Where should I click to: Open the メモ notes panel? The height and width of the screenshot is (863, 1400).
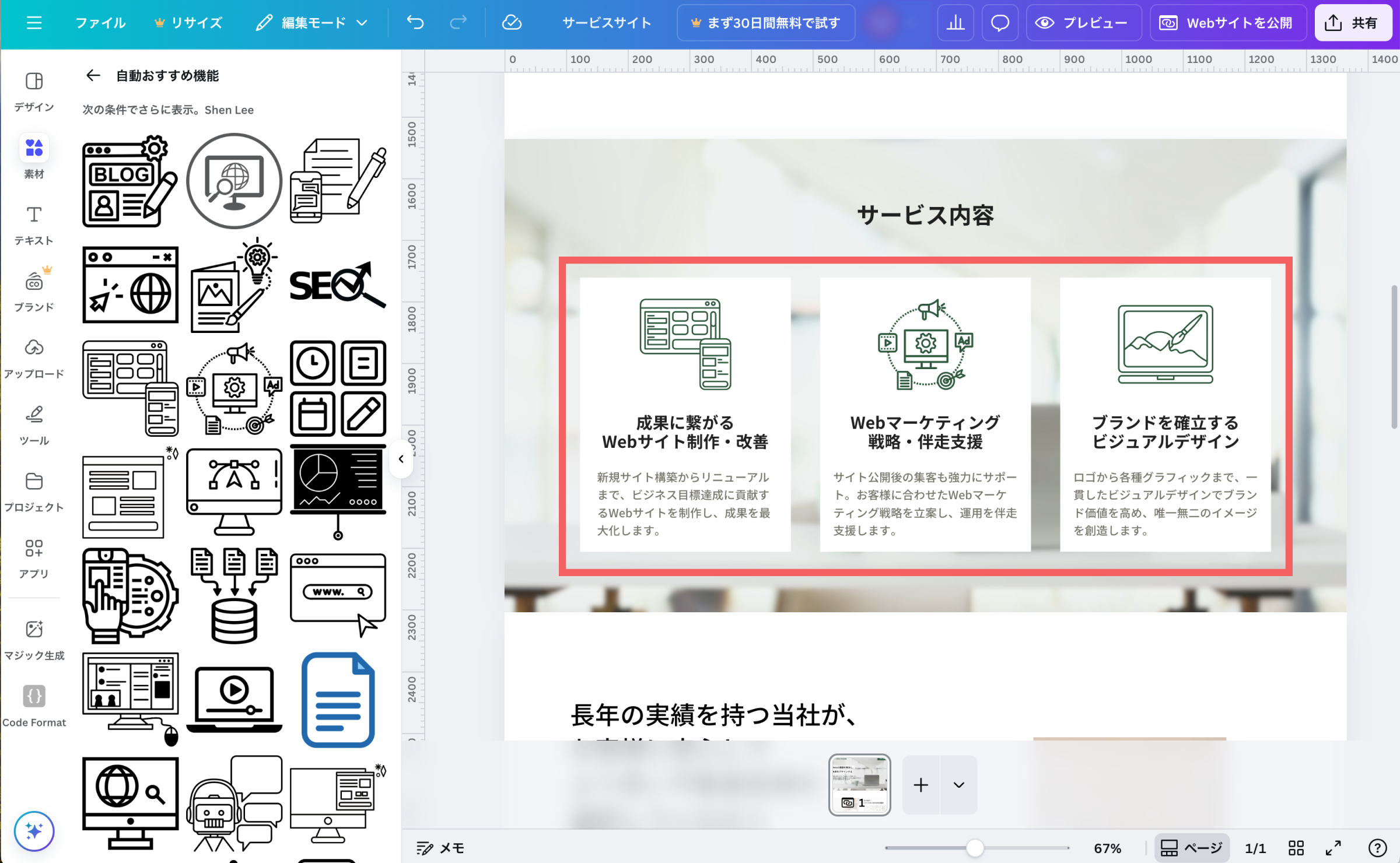click(x=440, y=848)
